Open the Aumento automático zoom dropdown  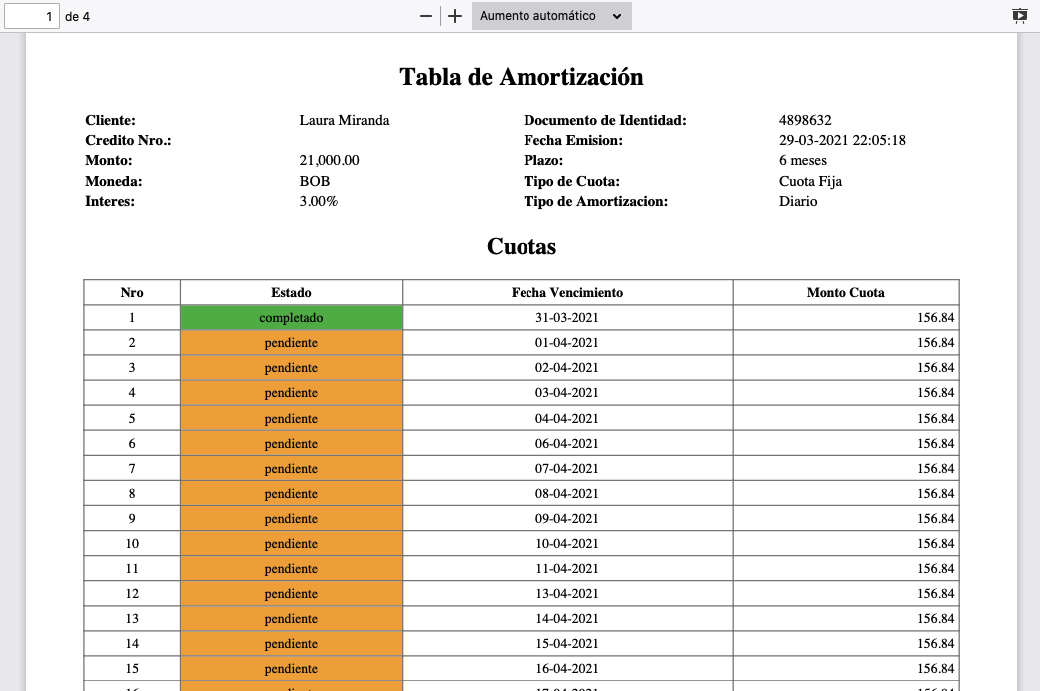point(551,16)
